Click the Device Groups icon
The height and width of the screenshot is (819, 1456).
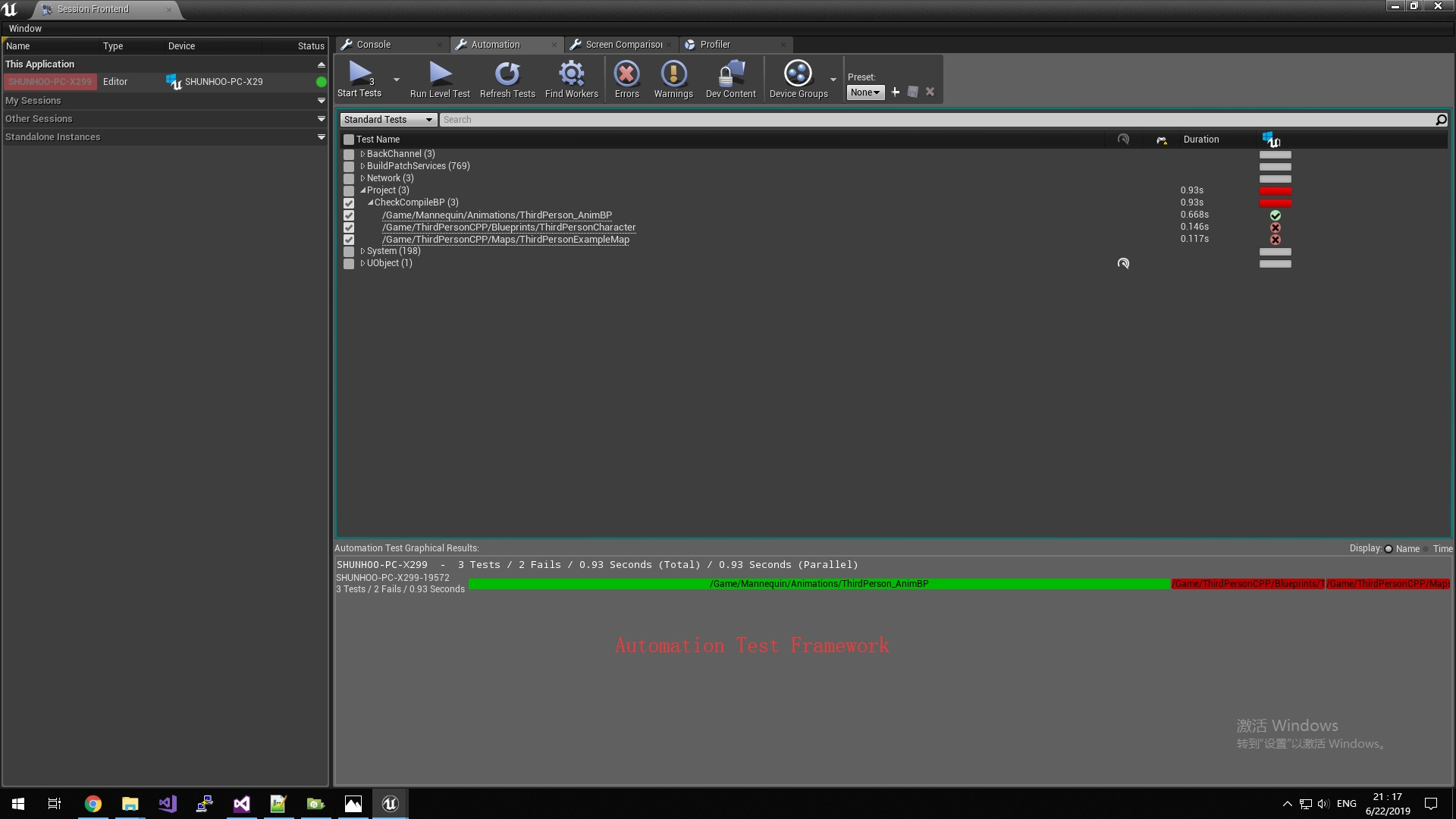click(798, 74)
